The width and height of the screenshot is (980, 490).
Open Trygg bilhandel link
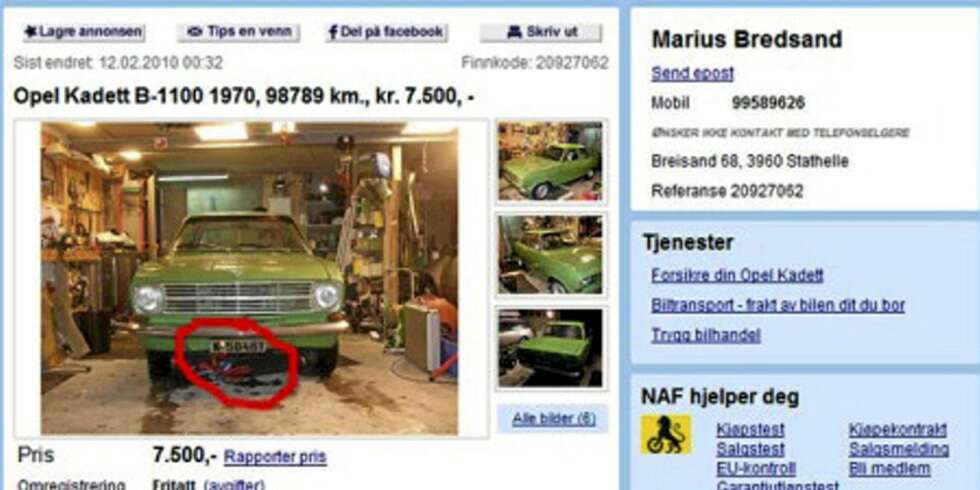tap(706, 335)
